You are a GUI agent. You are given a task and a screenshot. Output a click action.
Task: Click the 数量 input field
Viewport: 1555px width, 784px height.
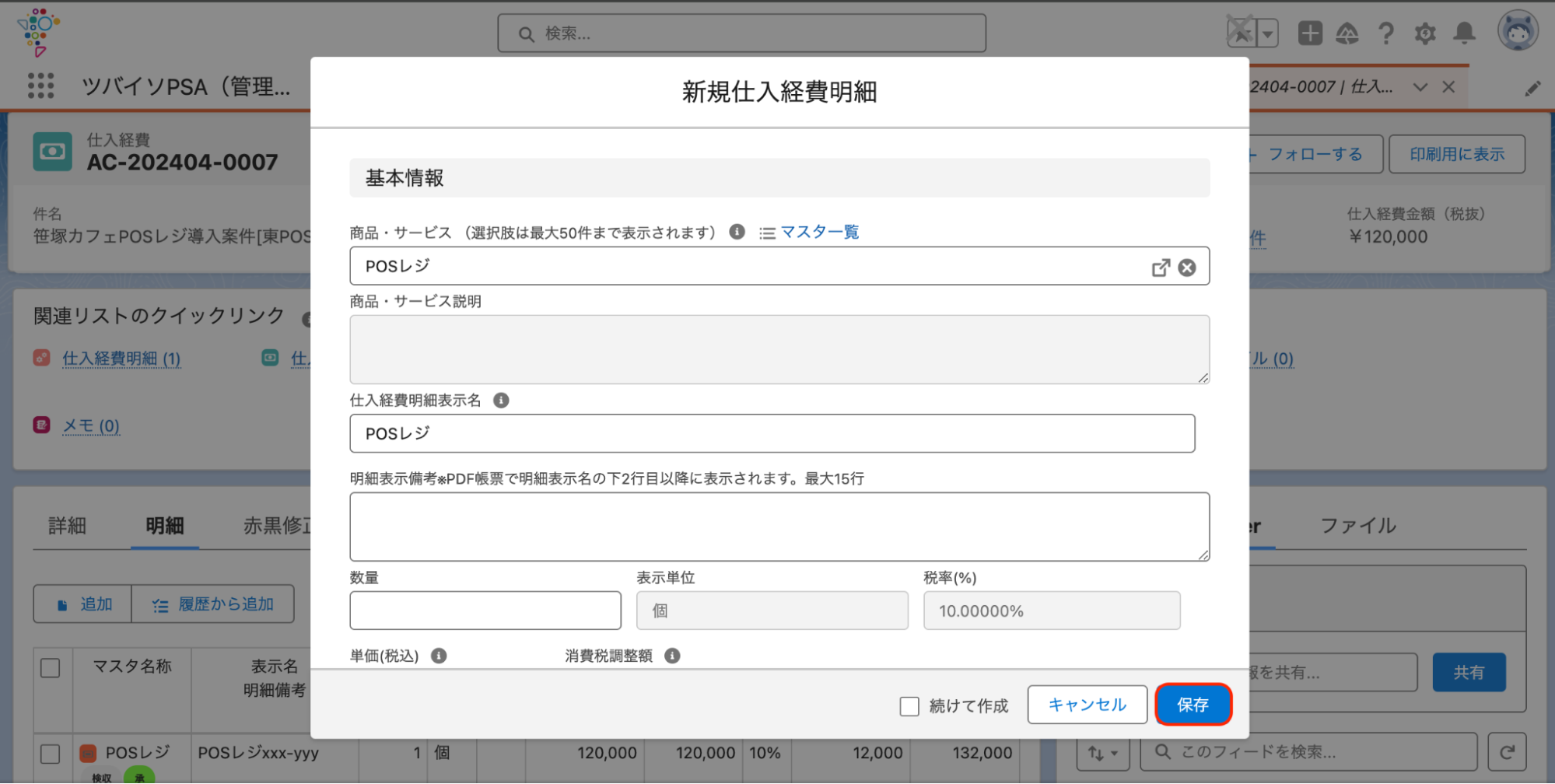pyautogui.click(x=485, y=611)
